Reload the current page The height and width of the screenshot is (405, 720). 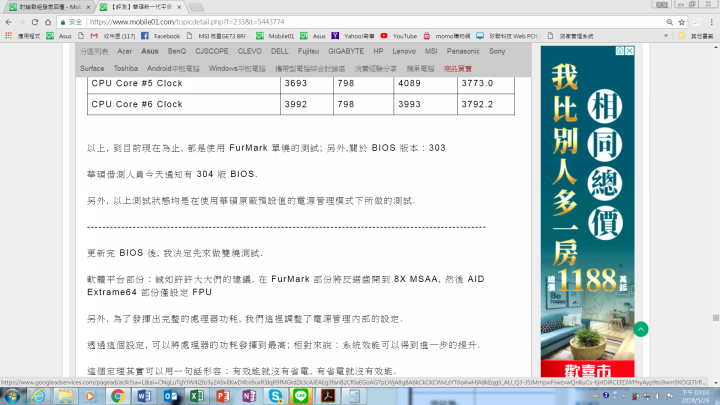[35, 22]
